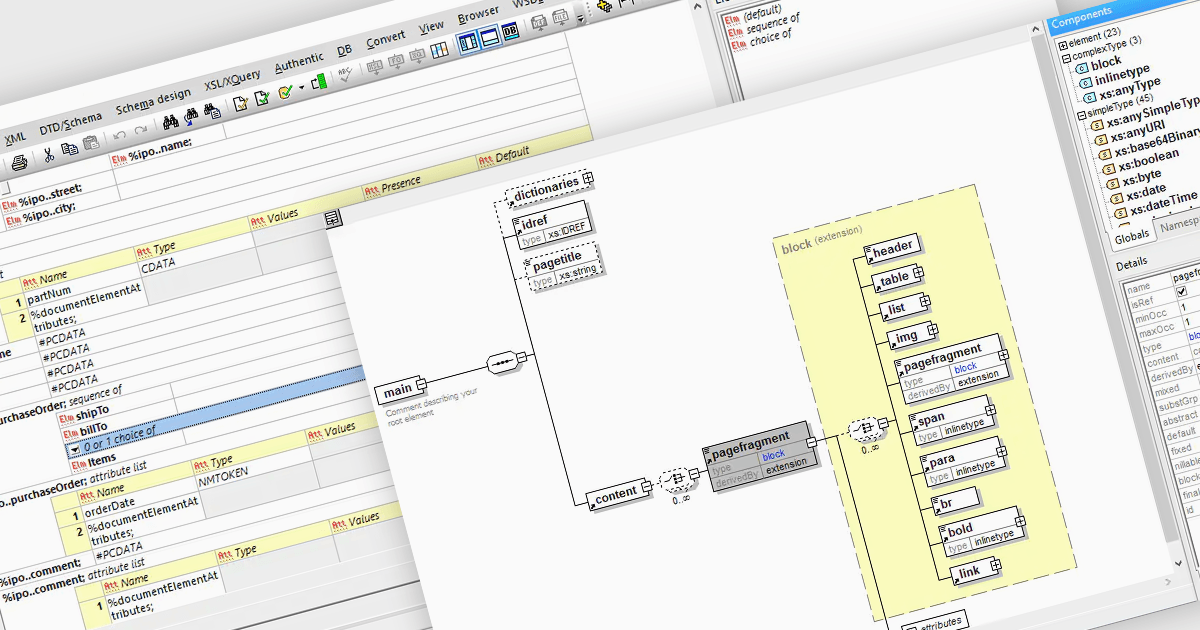The width and height of the screenshot is (1200, 630).
Task: Collapse the simpleType (45) tree group
Action: click(1080, 116)
